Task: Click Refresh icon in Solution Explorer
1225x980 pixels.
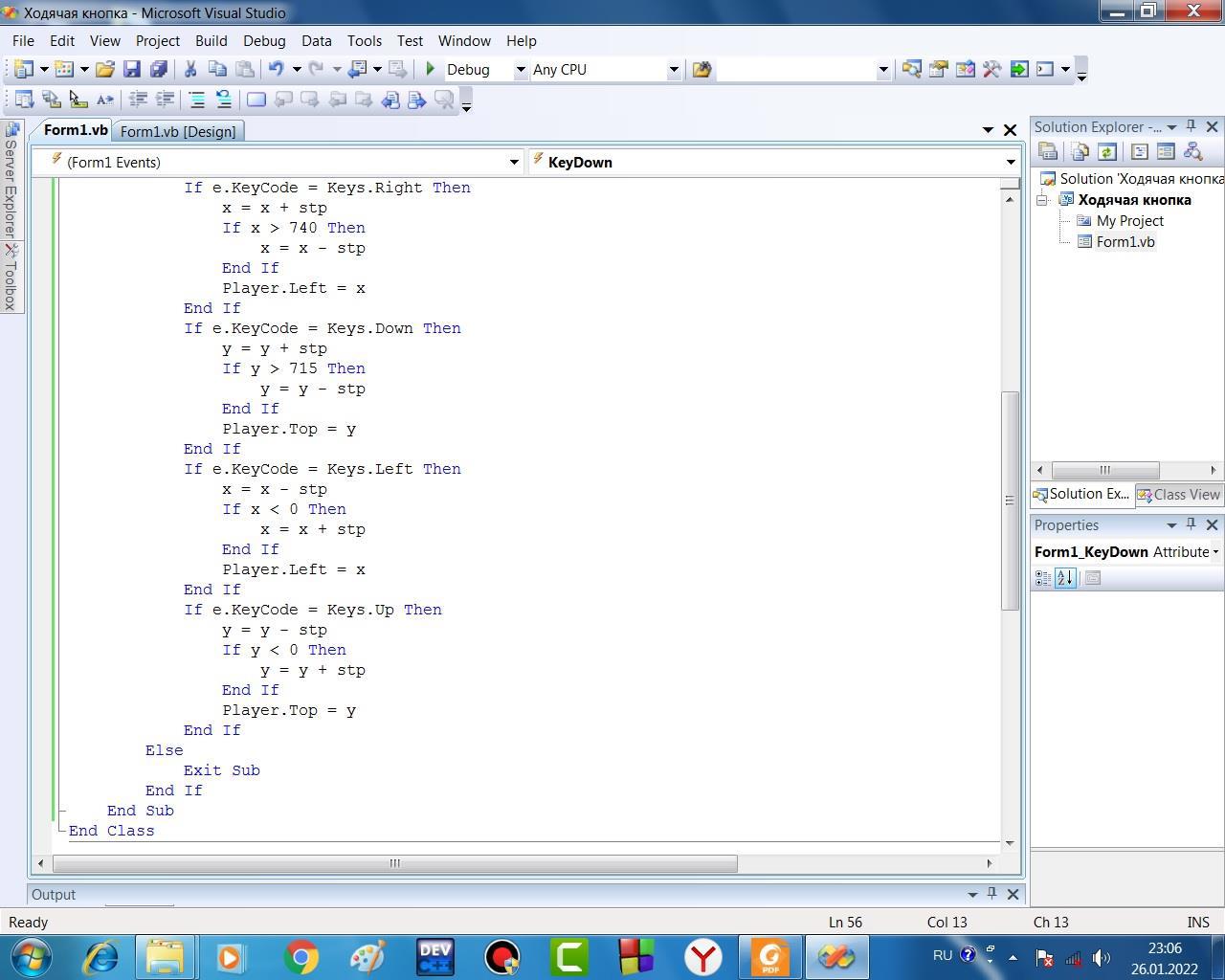Action: click(x=1107, y=151)
